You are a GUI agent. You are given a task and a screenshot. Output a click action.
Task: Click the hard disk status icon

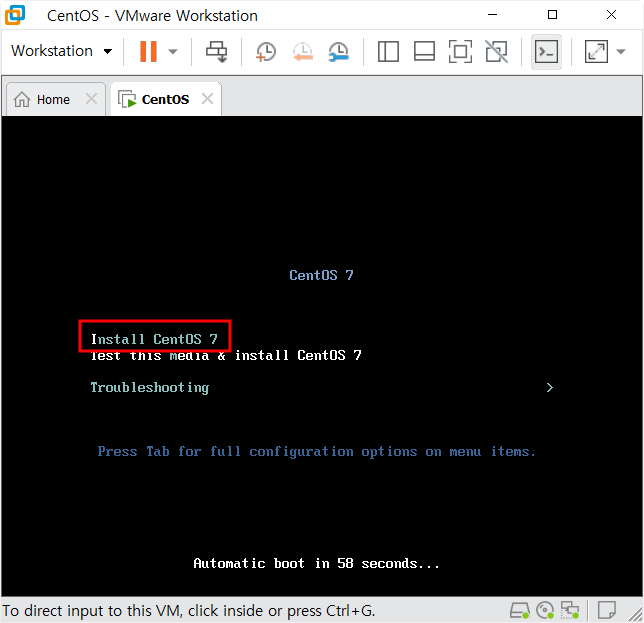click(519, 610)
